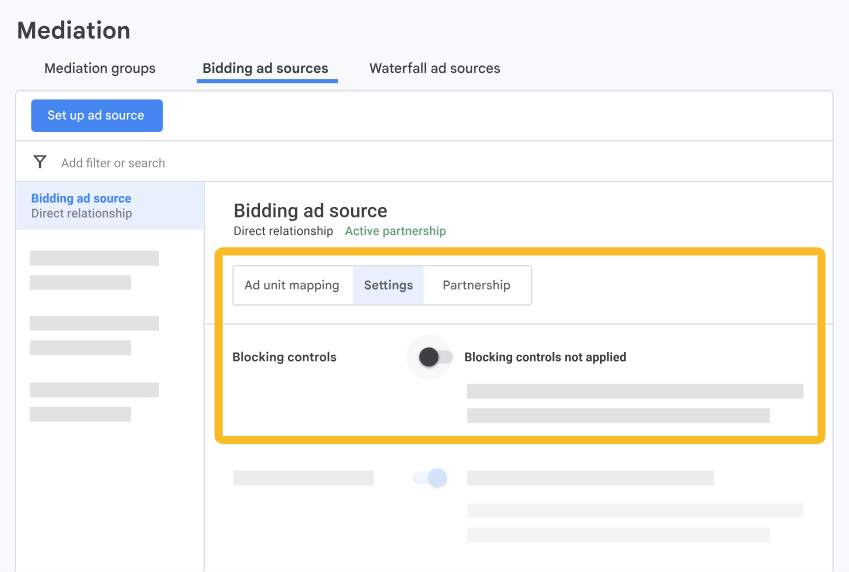Select the Settings tab
The image size is (849, 572).
(x=388, y=285)
